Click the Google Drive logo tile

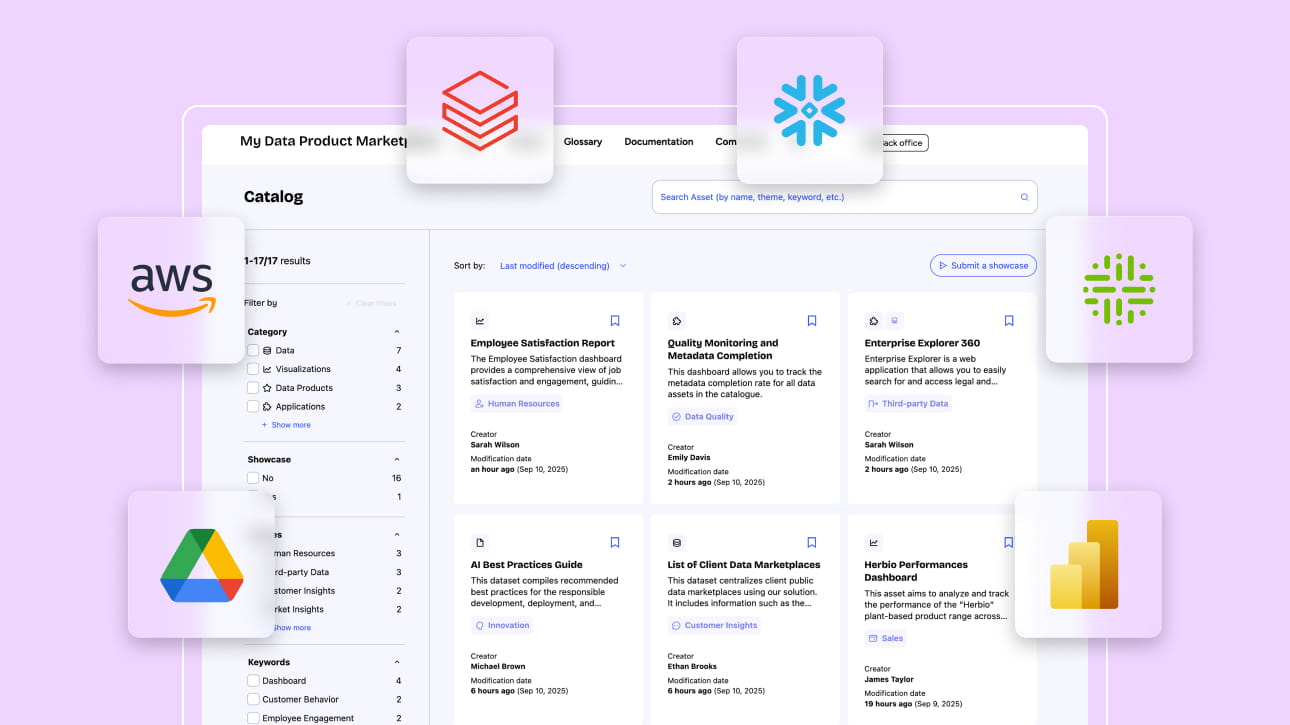(x=202, y=565)
